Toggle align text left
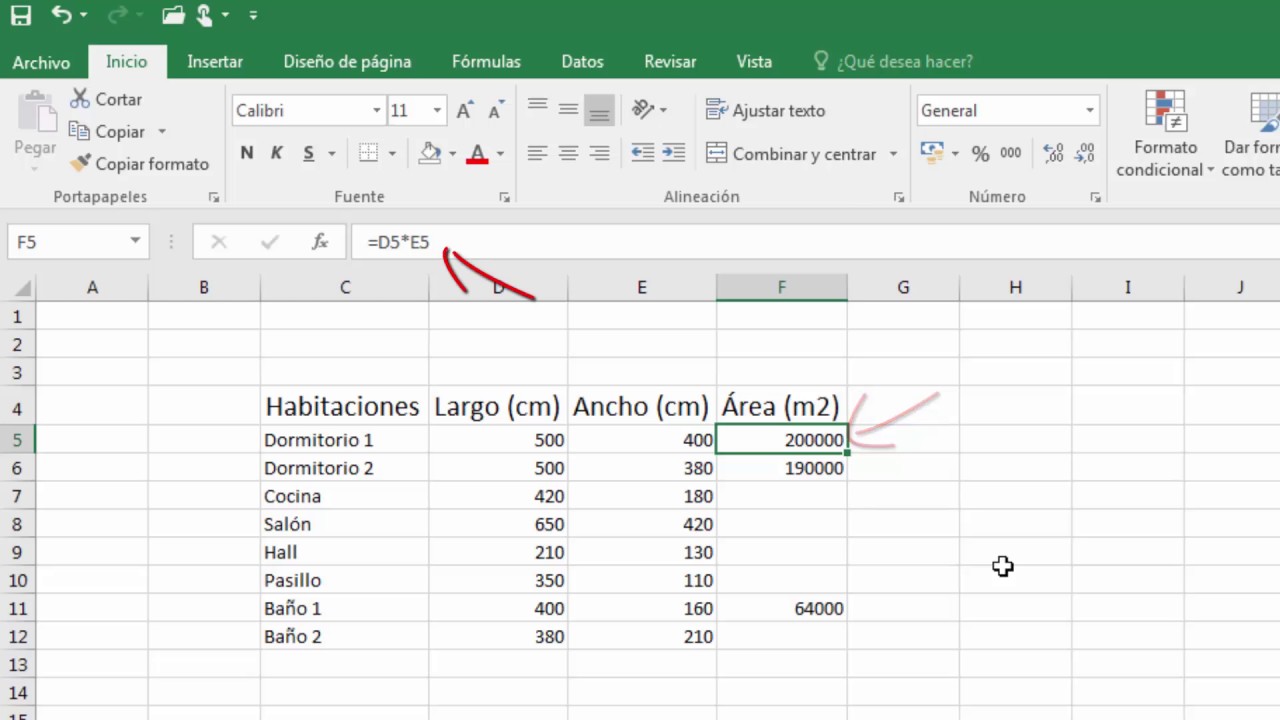Viewport: 1280px width, 720px height. tap(537, 153)
